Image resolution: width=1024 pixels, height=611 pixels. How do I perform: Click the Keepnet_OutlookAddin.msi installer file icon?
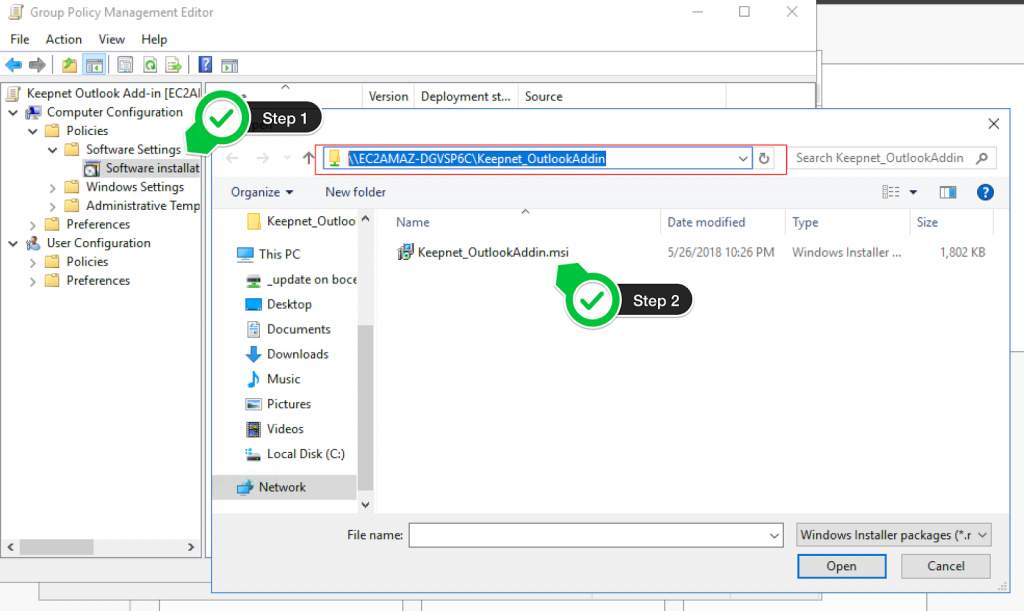tap(406, 252)
